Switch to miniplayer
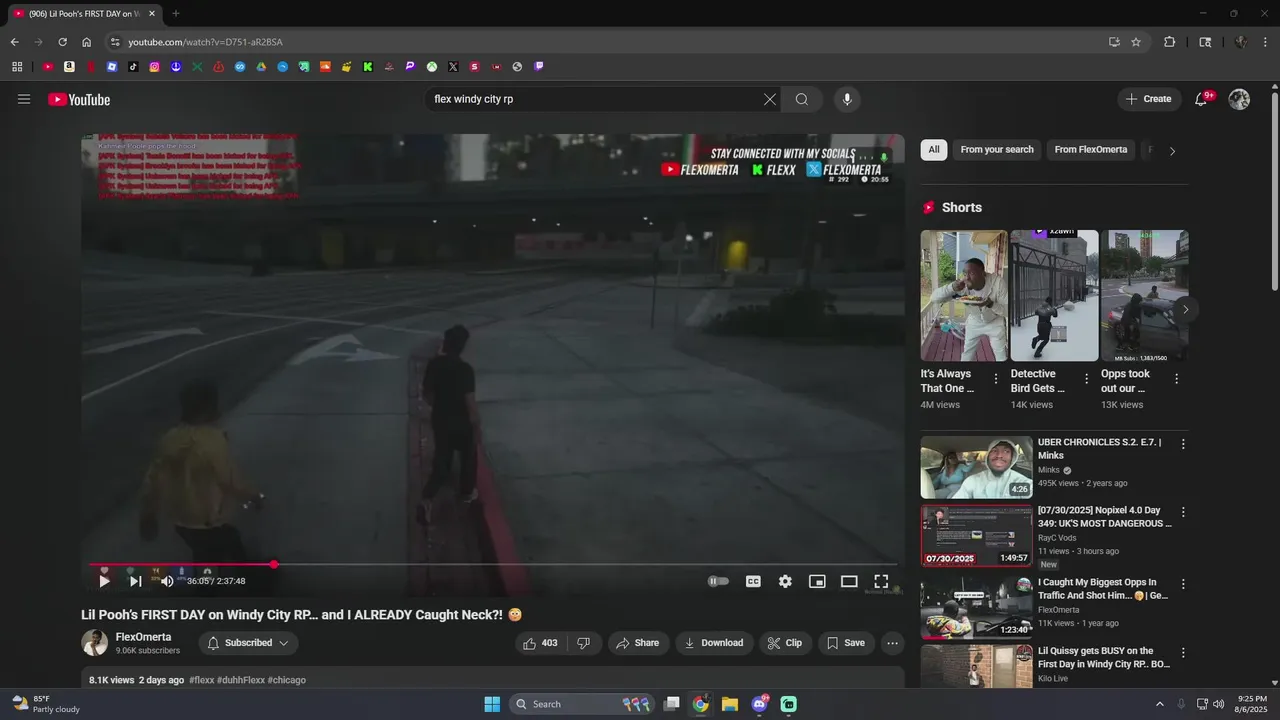This screenshot has width=1280, height=720. click(x=817, y=581)
